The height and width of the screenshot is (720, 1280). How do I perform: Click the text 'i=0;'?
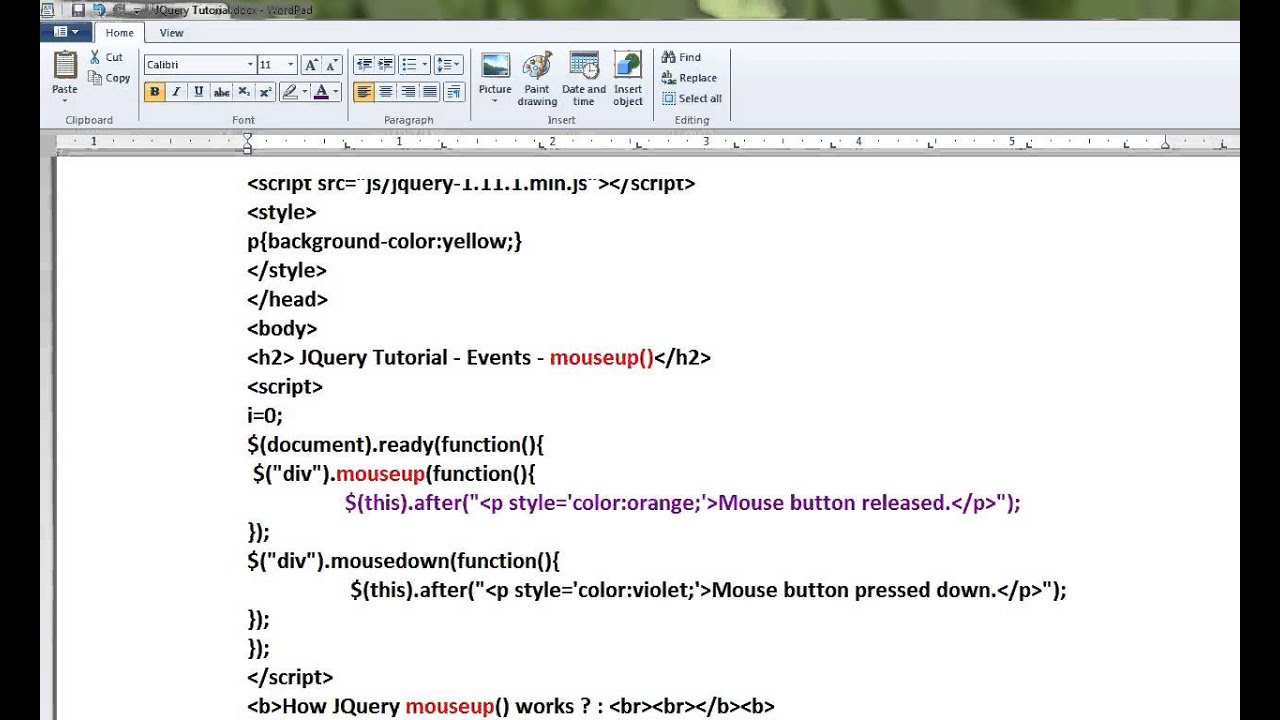pos(265,415)
